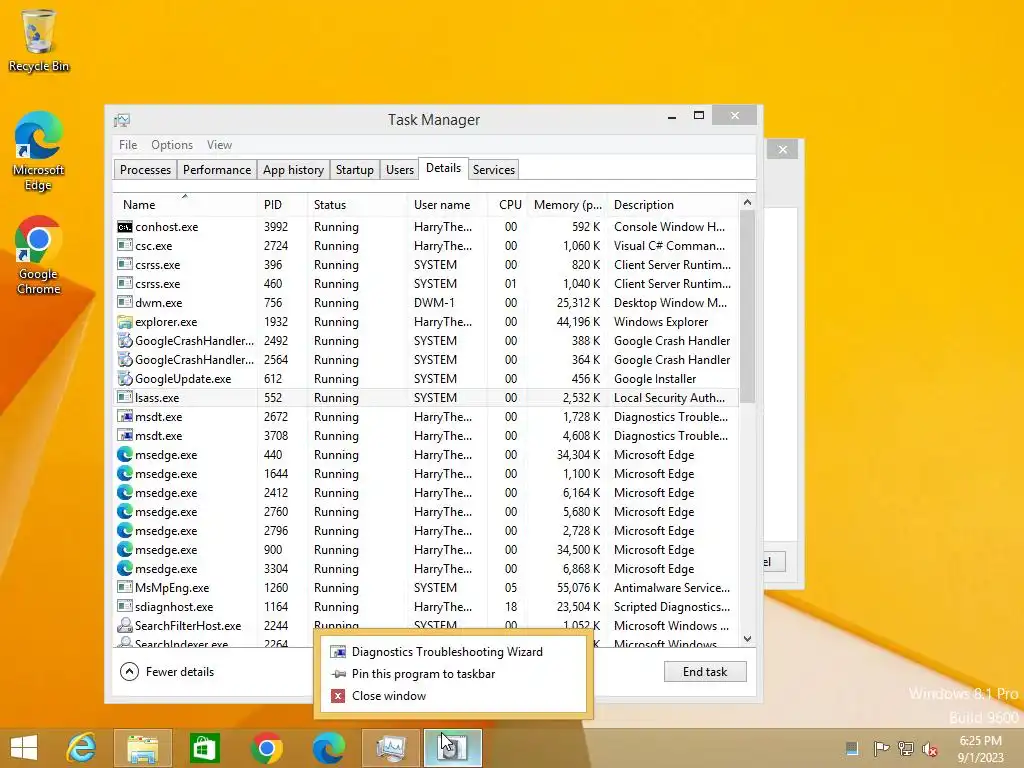
Task: Select the csc.exe row
Action: [x=426, y=246]
